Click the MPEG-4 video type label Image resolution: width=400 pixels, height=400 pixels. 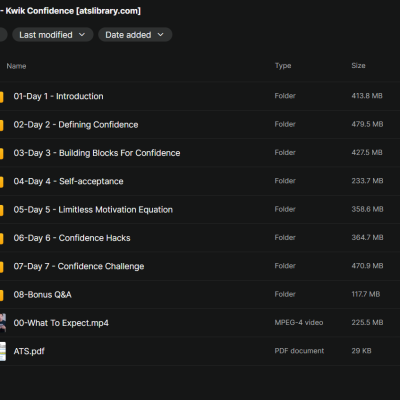299,323
